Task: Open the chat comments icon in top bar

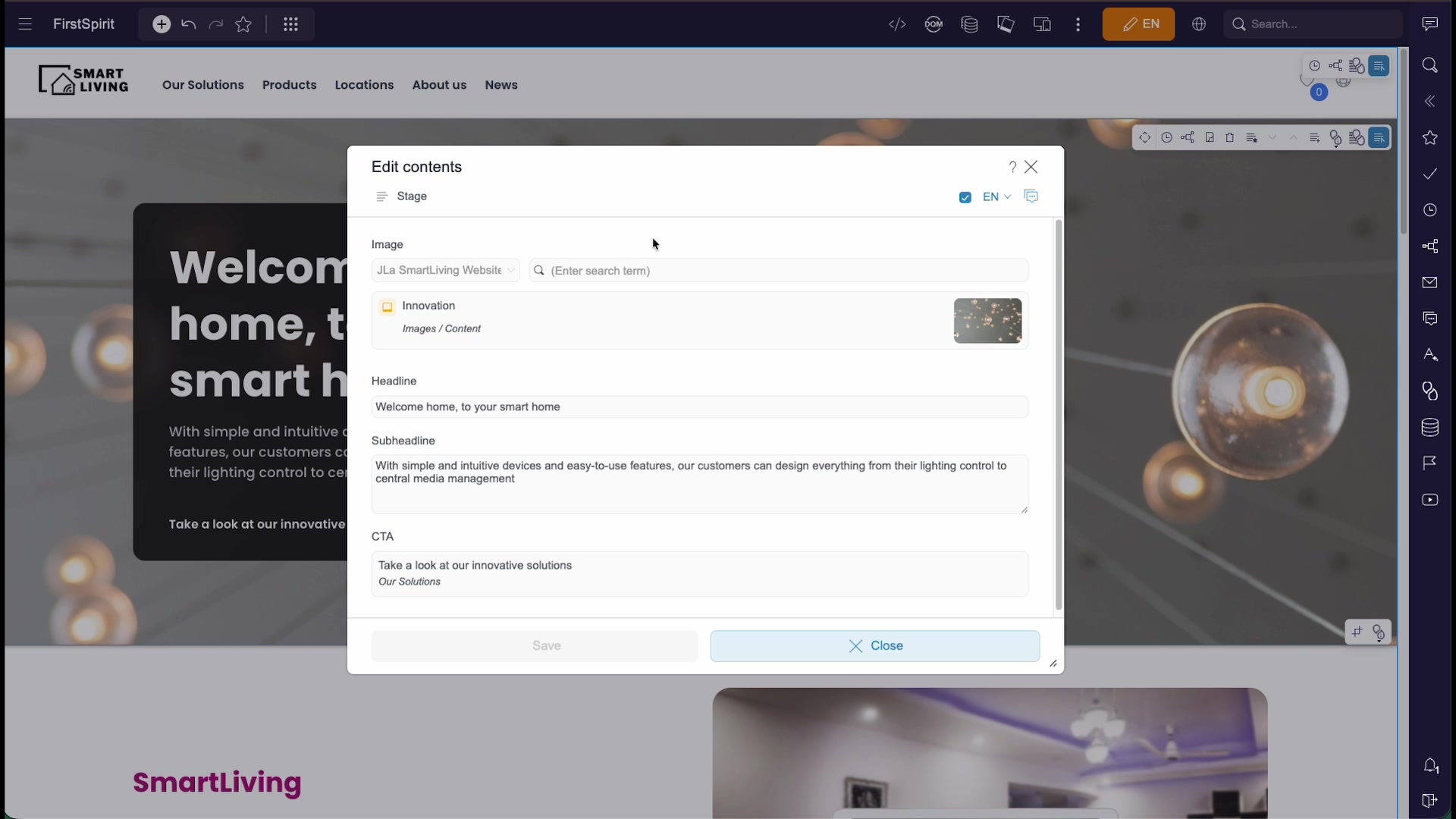Action: [x=1430, y=24]
